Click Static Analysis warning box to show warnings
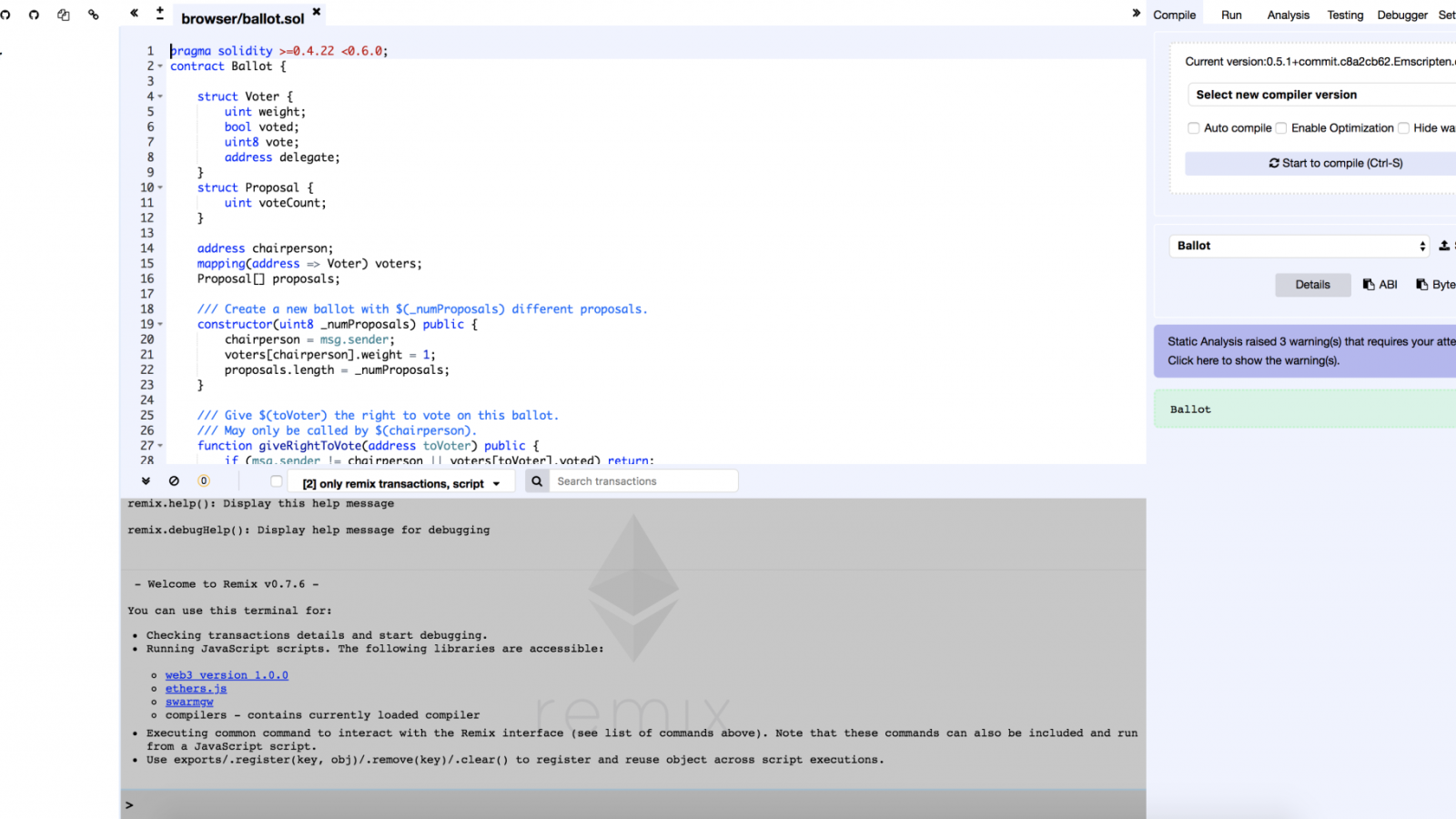This screenshot has width=1456, height=819. [1306, 351]
